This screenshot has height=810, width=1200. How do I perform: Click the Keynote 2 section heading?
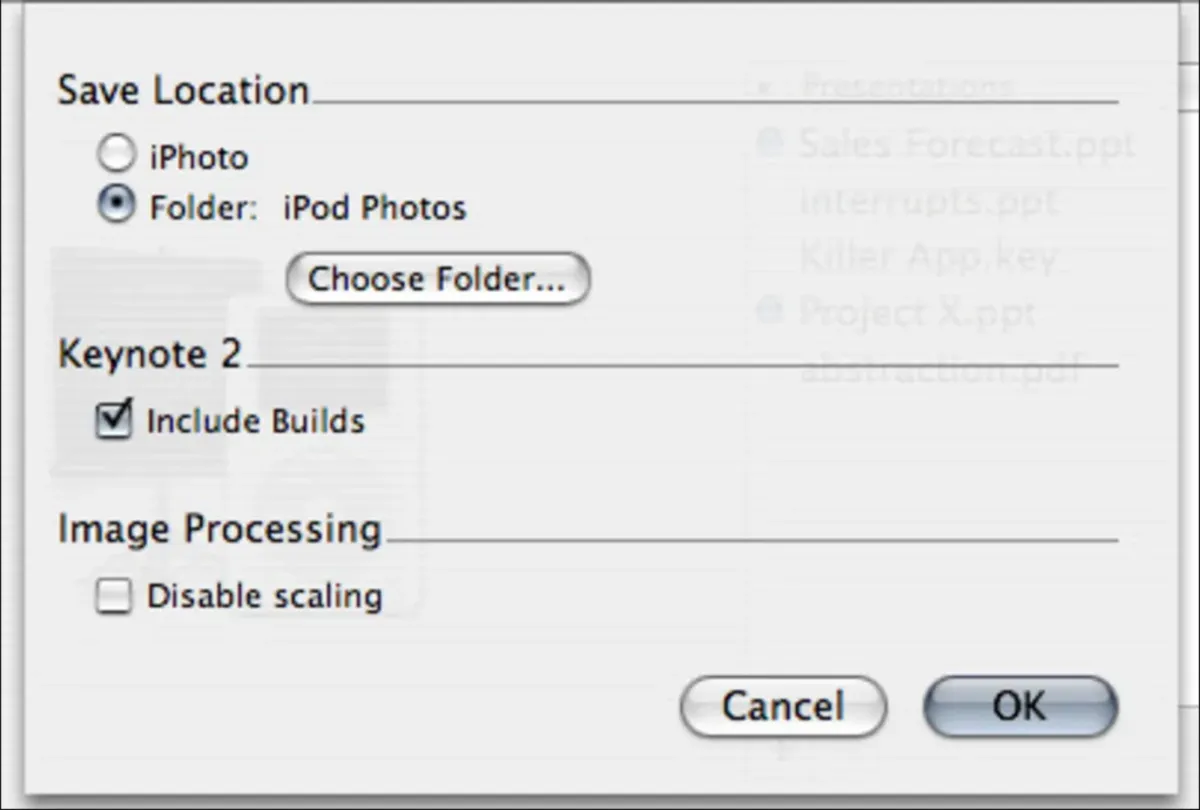click(149, 355)
